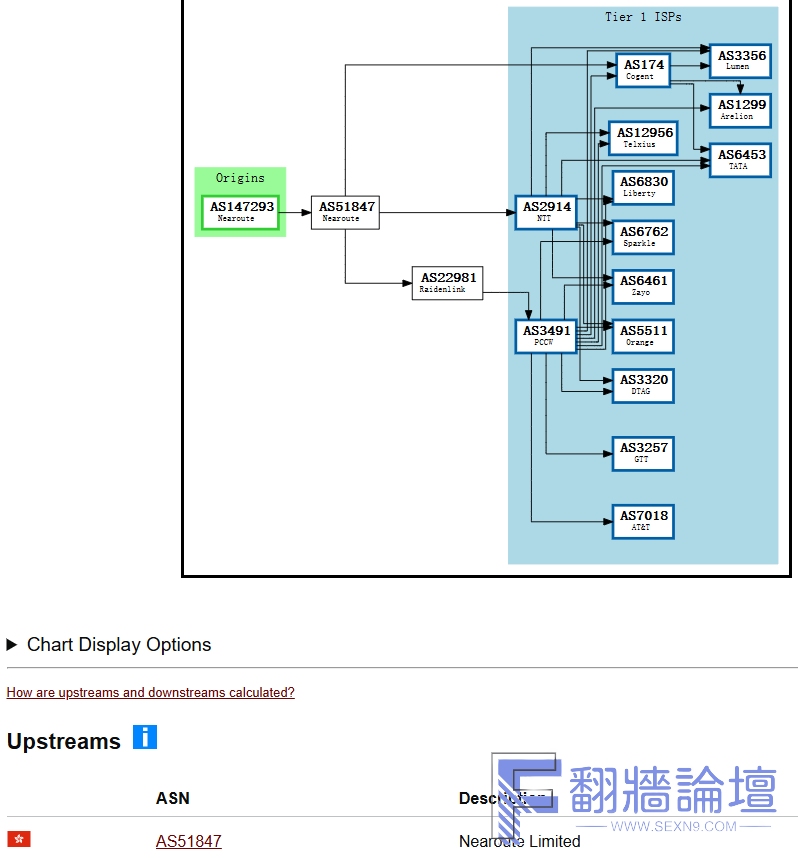Screen dimensions: 798x858
Task: Expand Chart Display Options
Action: click(x=109, y=645)
